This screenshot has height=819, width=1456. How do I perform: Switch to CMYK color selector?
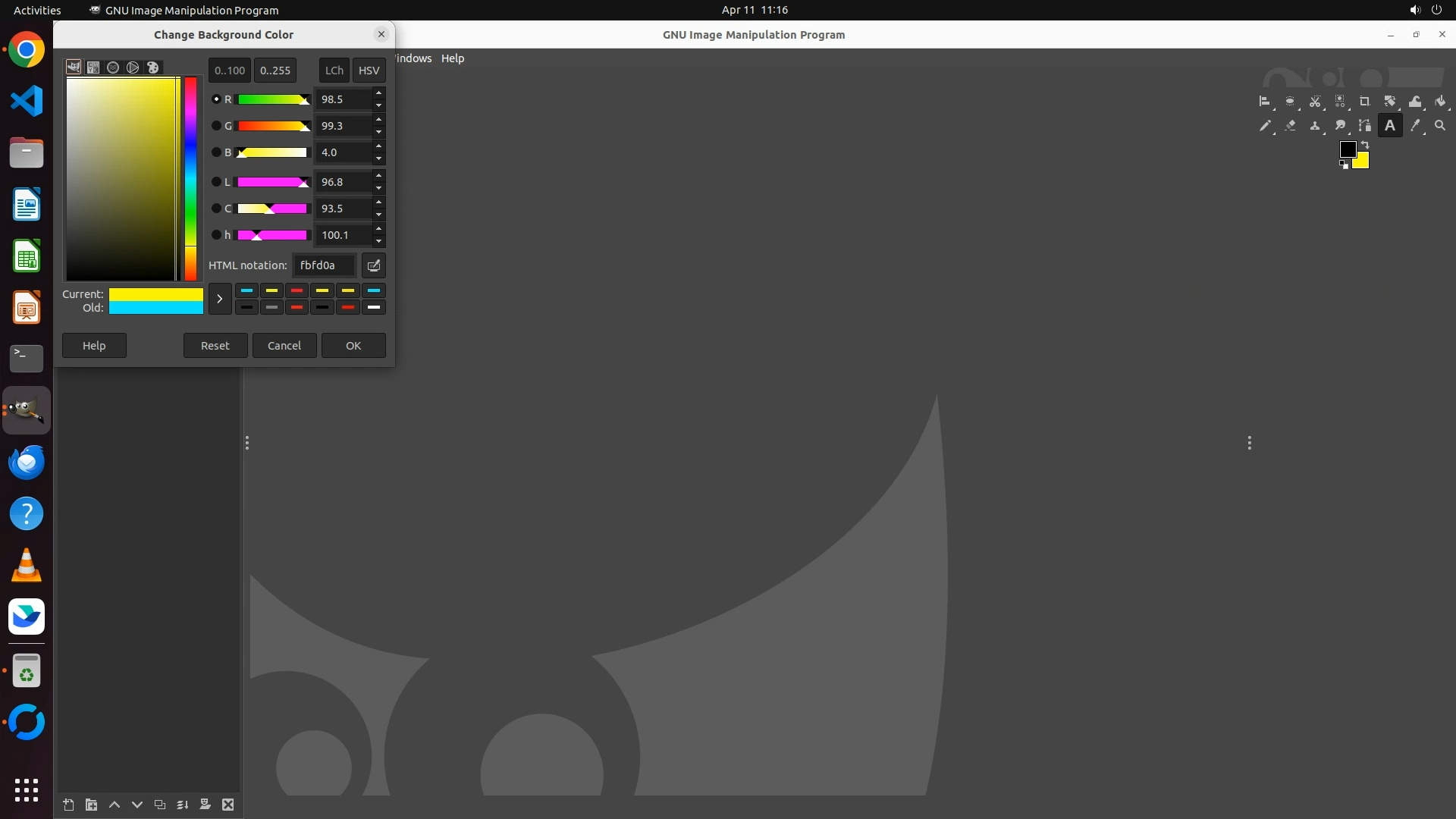tap(93, 67)
